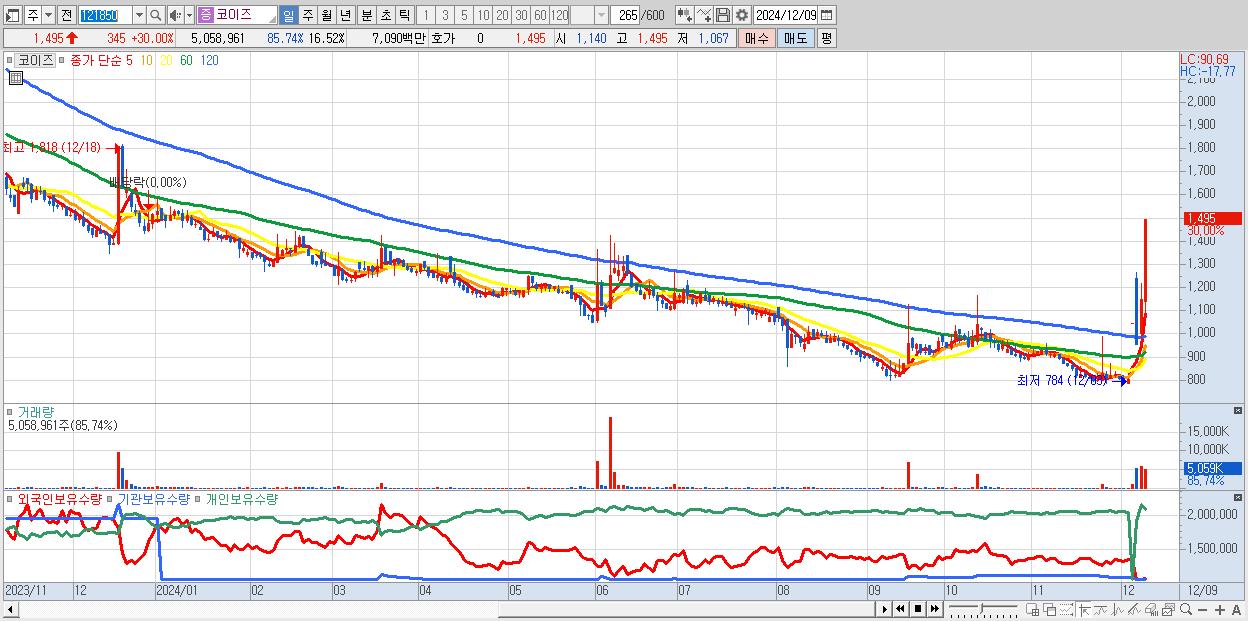This screenshot has width=1248, height=621.
Task: Select the 년 yearly chart period
Action: pos(345,15)
